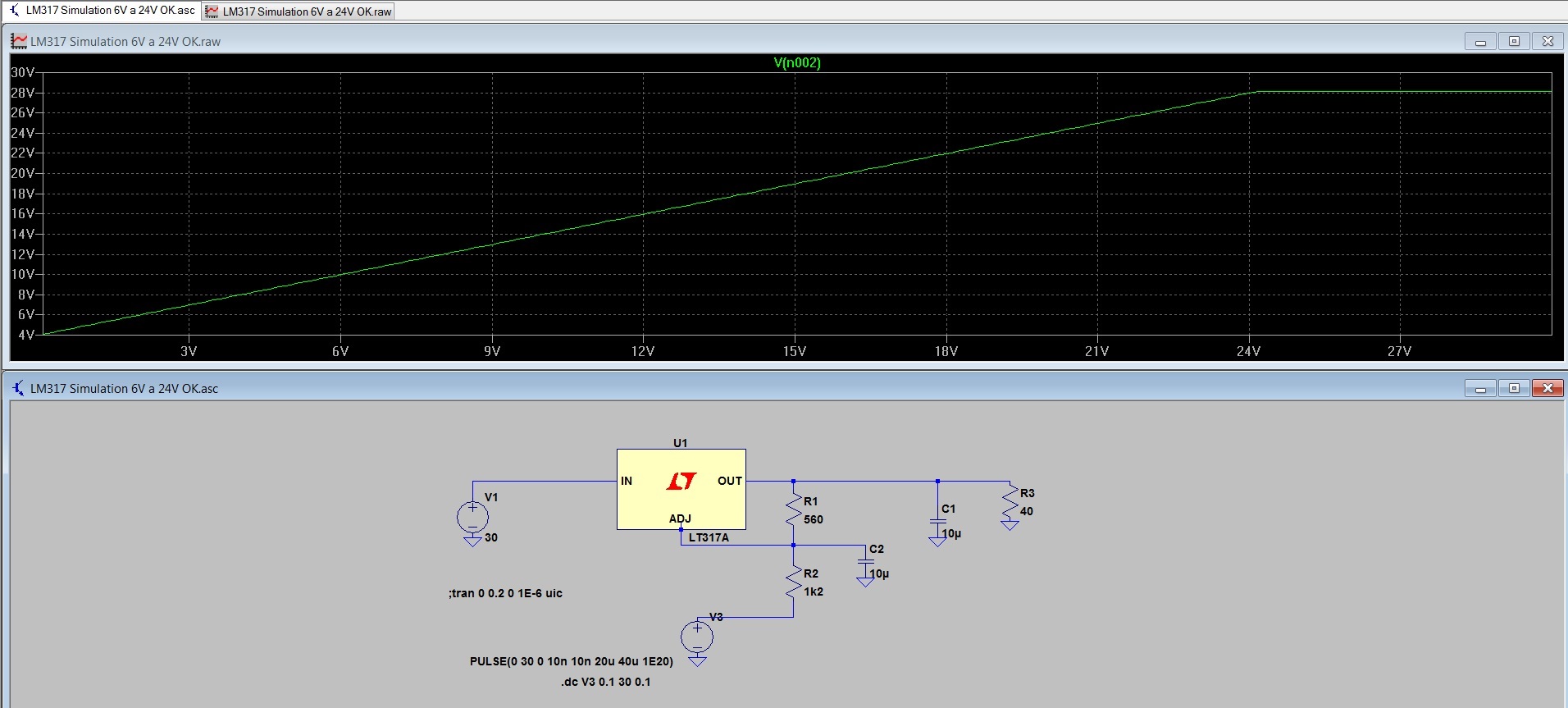Viewport: 1568px width, 708px height.
Task: Select the C2 capacitor symbol
Action: [x=865, y=561]
